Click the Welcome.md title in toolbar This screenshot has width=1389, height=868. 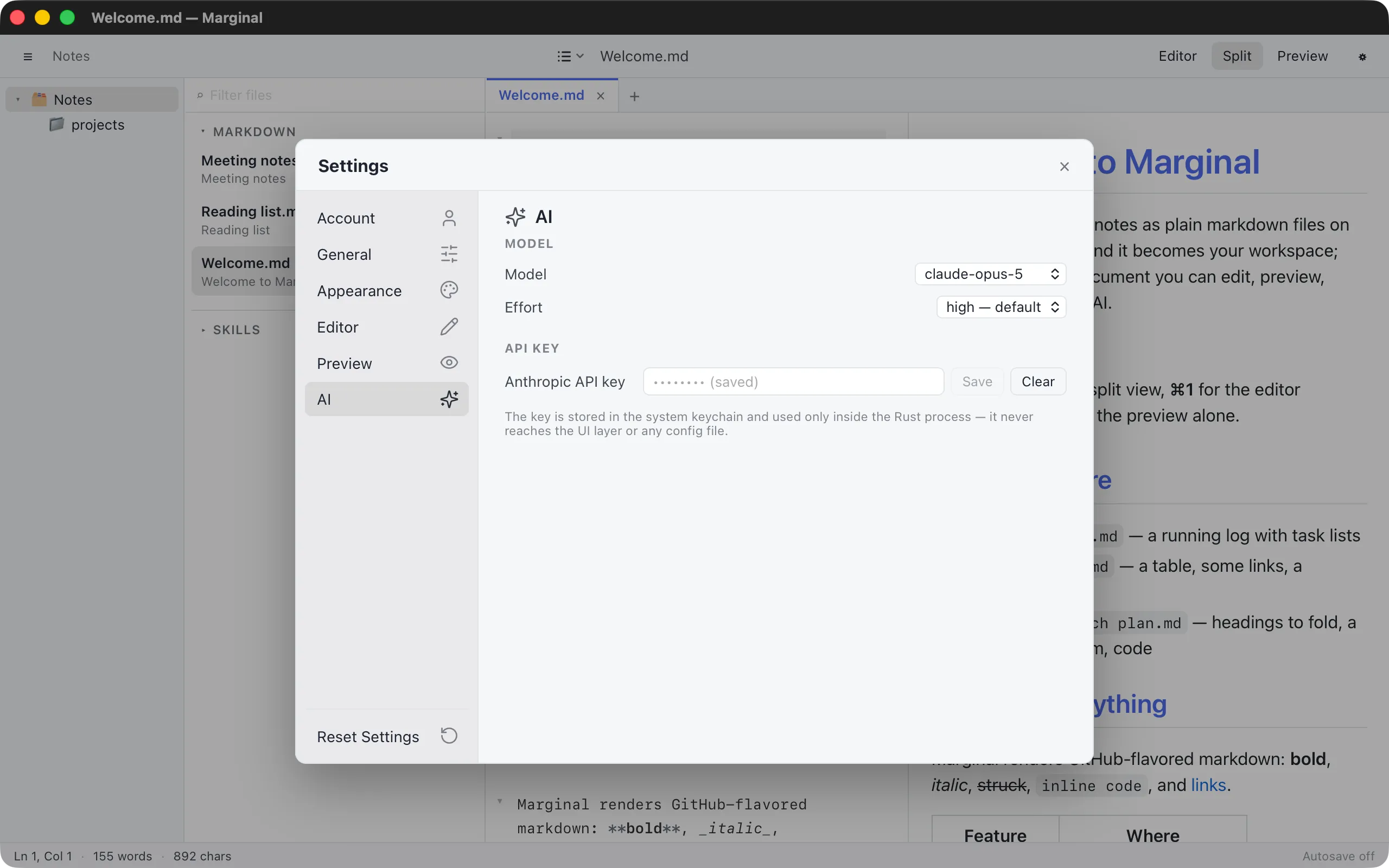pyautogui.click(x=644, y=56)
